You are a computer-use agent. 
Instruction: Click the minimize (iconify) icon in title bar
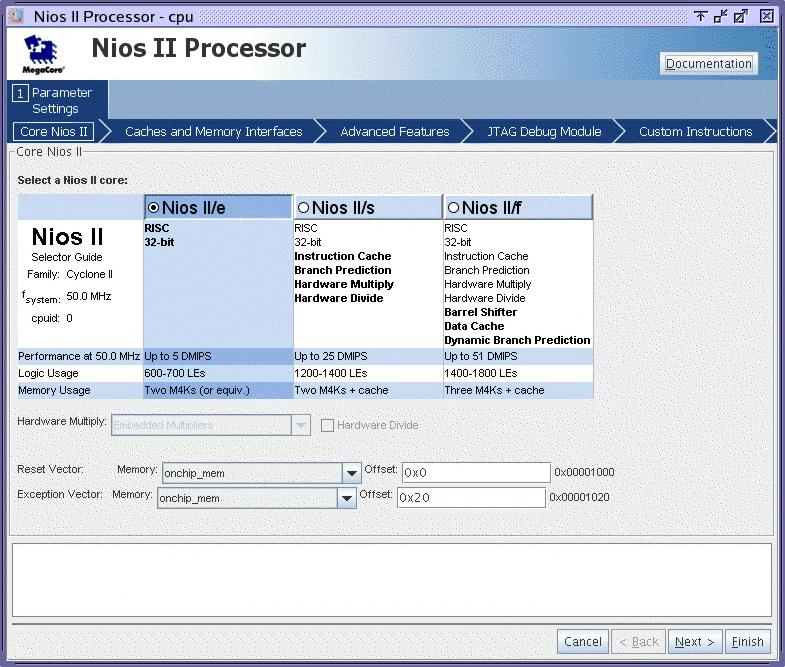coord(720,16)
